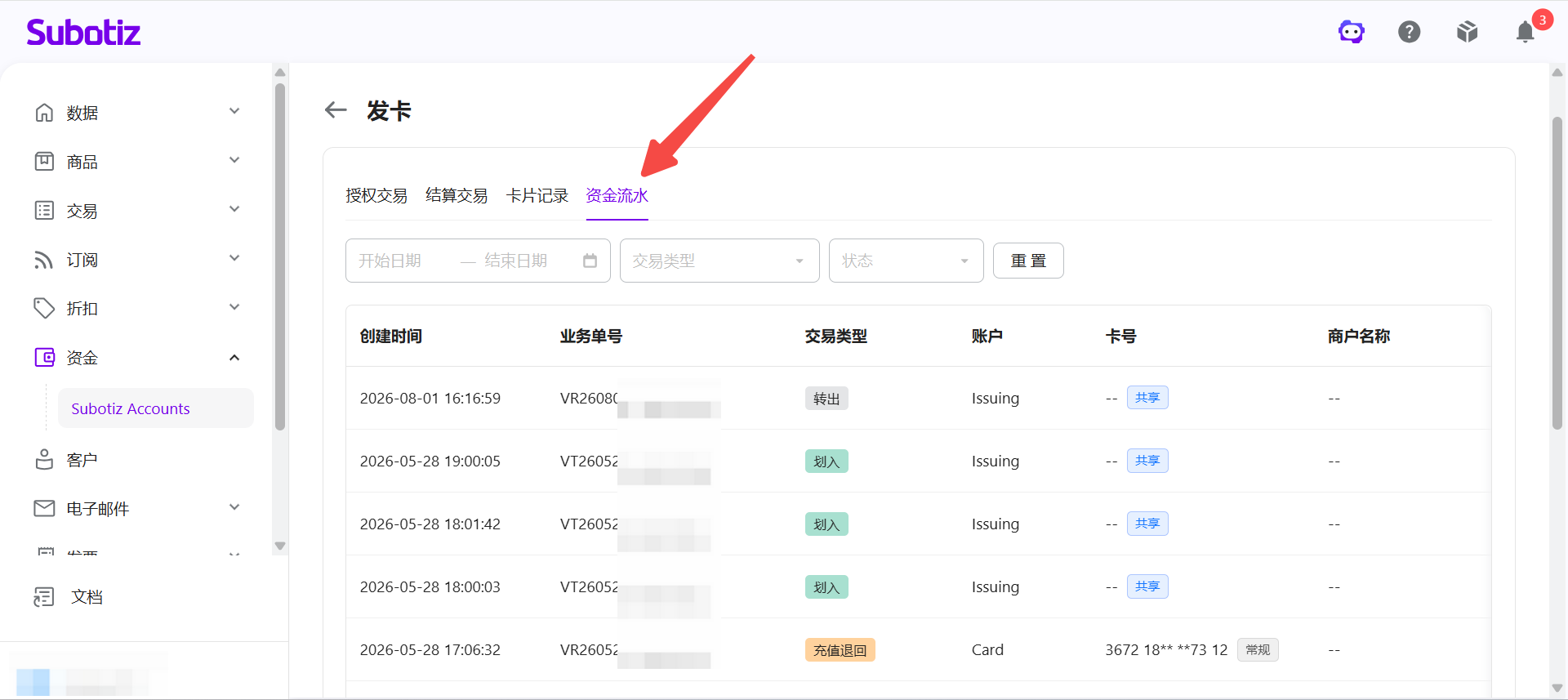Click the timestamp 2026-05-28 18:01:42
The height and width of the screenshot is (700, 1568).
430,524
